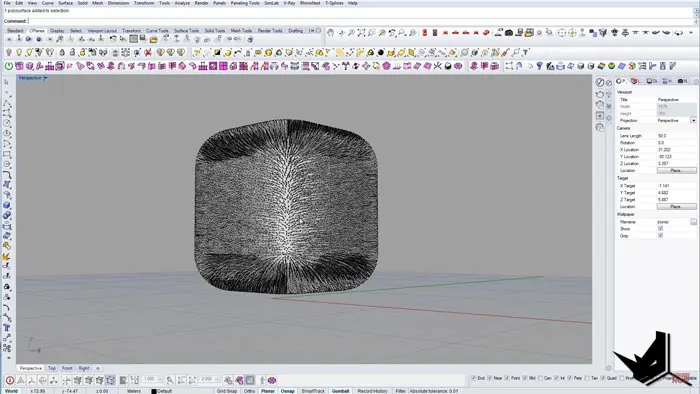Image resolution: width=700 pixels, height=394 pixels.
Task: Toggle the Int osnap checkbox
Action: pyautogui.click(x=556, y=378)
